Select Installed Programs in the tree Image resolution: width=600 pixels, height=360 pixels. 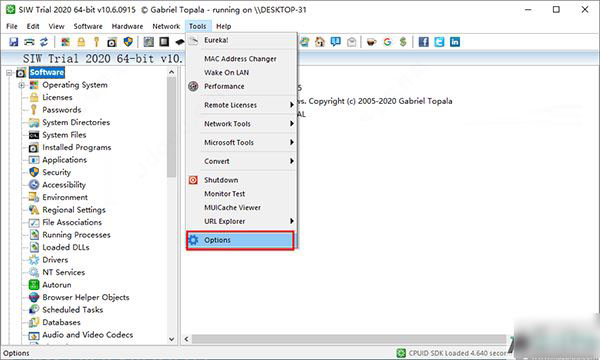77,147
